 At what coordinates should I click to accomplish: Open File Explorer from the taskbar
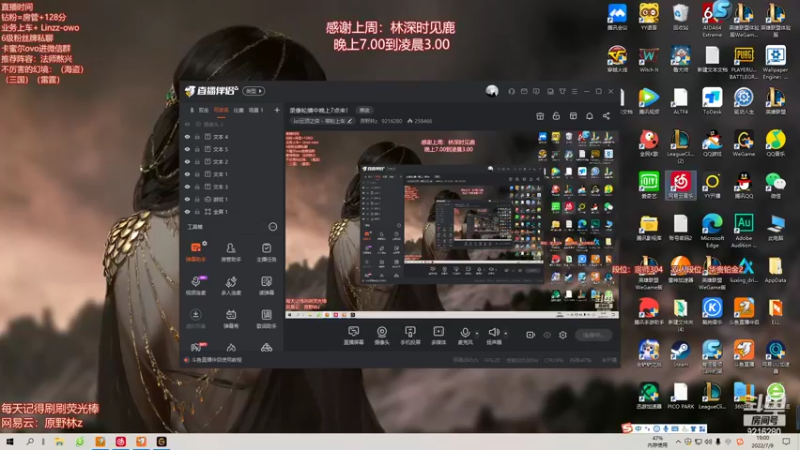pyautogui.click(x=59, y=441)
